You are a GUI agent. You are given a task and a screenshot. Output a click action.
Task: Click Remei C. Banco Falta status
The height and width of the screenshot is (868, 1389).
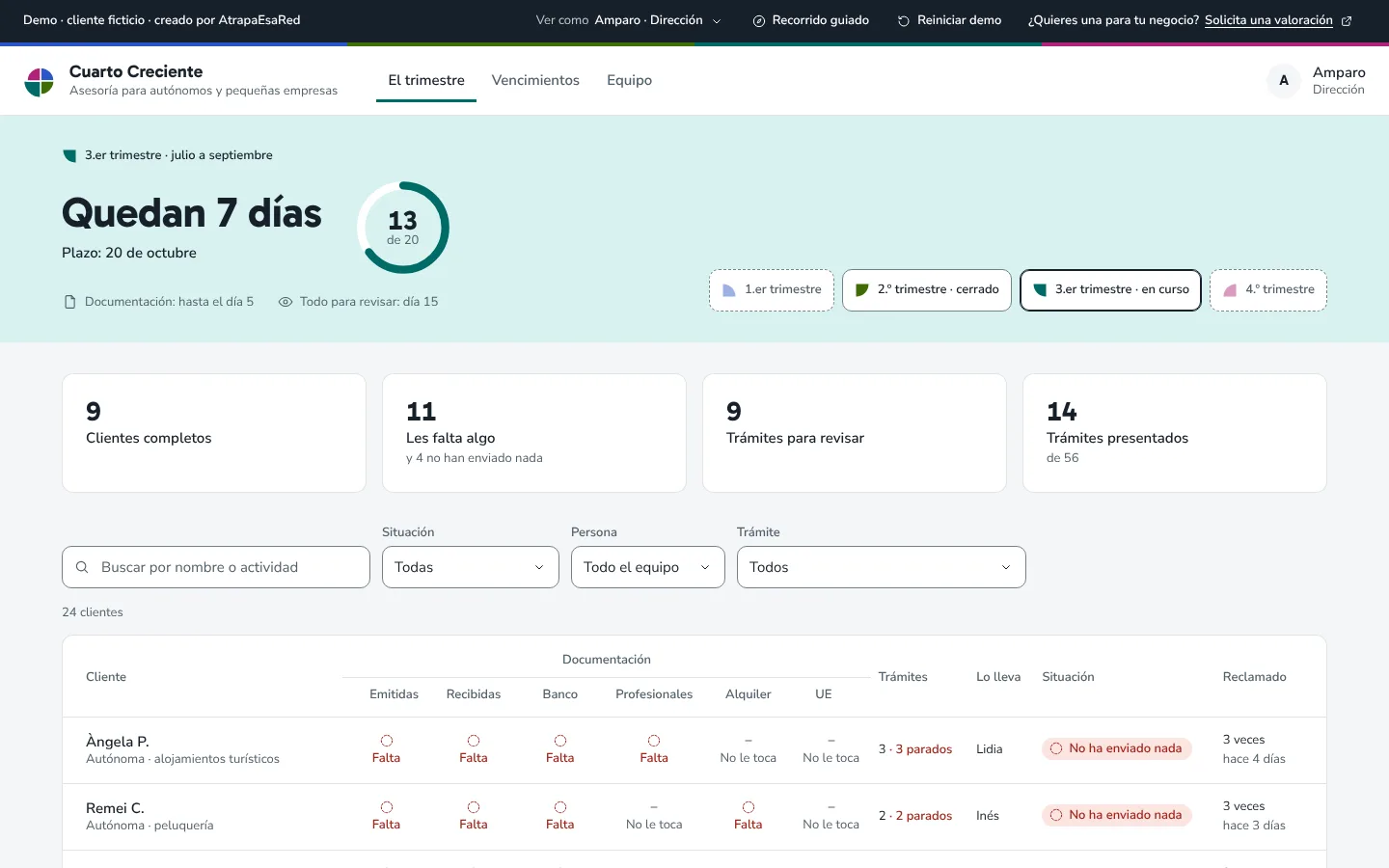(x=560, y=816)
